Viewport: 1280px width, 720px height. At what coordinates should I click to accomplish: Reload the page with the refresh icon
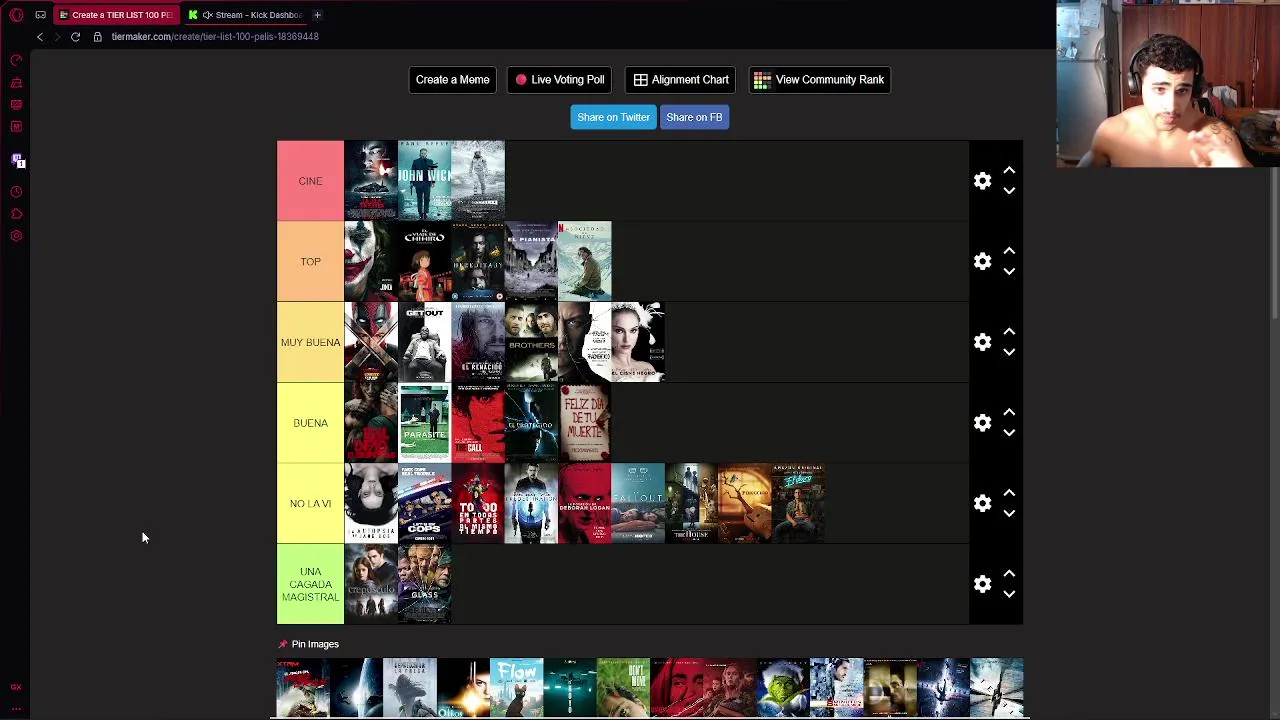coord(75,37)
